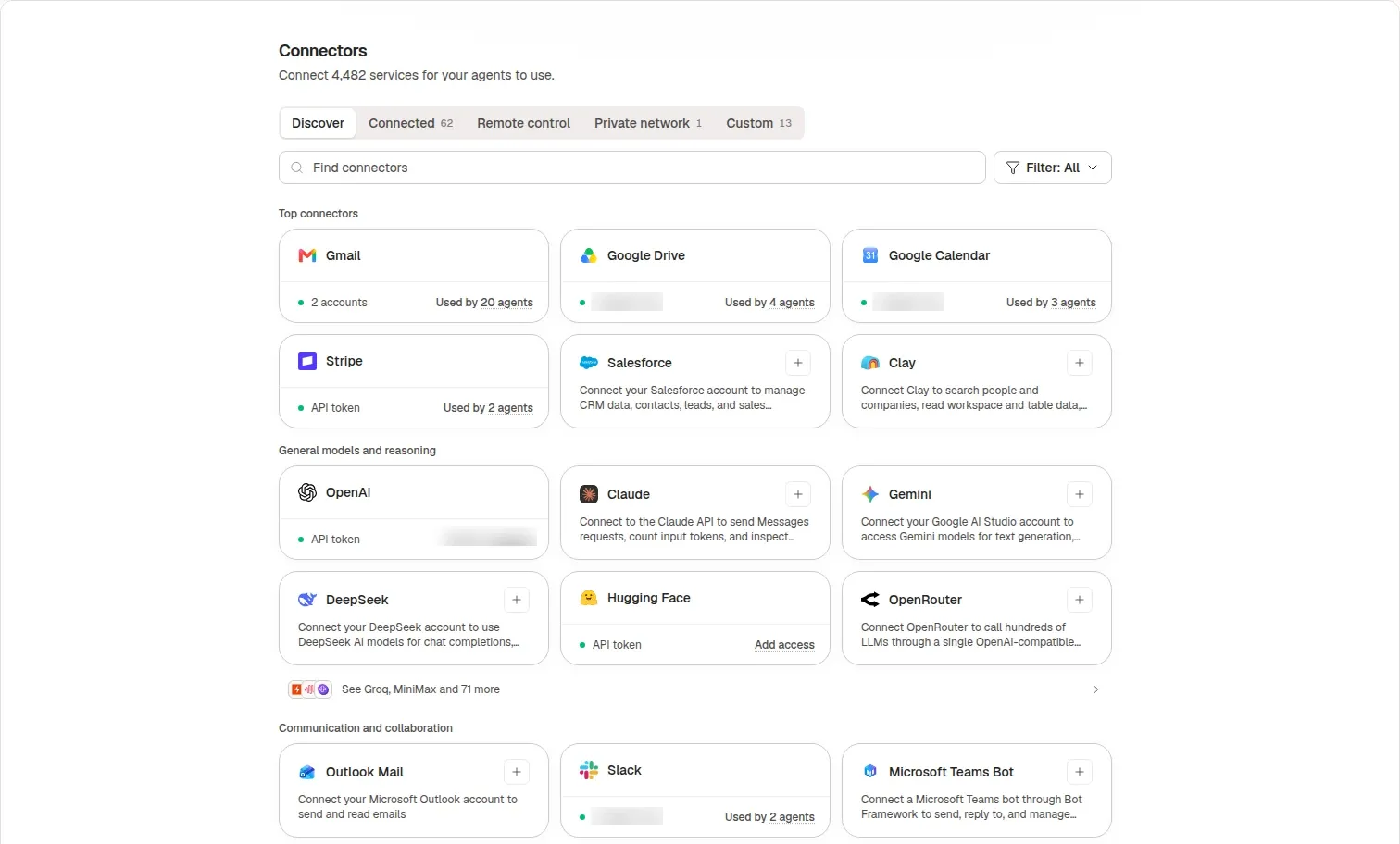Click the Claude logo icon
Image resolution: width=1400 pixels, height=844 pixels.
click(589, 494)
